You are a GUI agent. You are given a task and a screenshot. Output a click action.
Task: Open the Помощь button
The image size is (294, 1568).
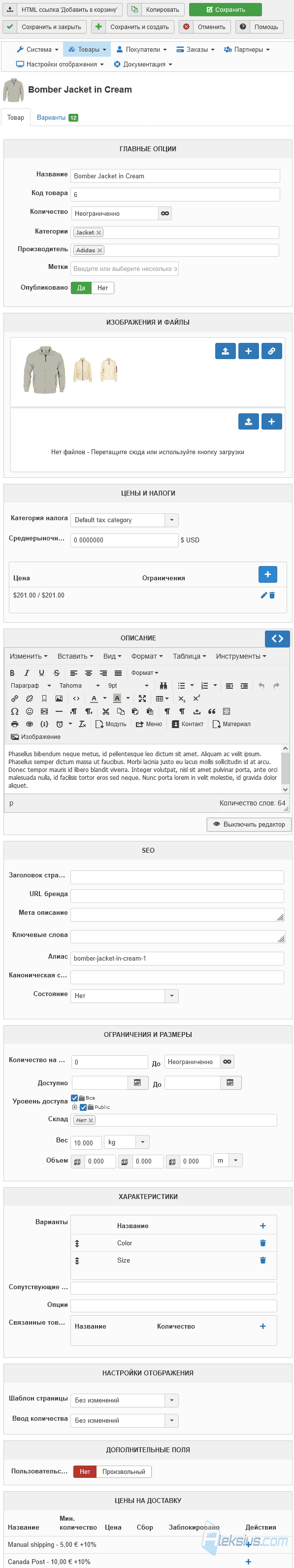pos(260,27)
